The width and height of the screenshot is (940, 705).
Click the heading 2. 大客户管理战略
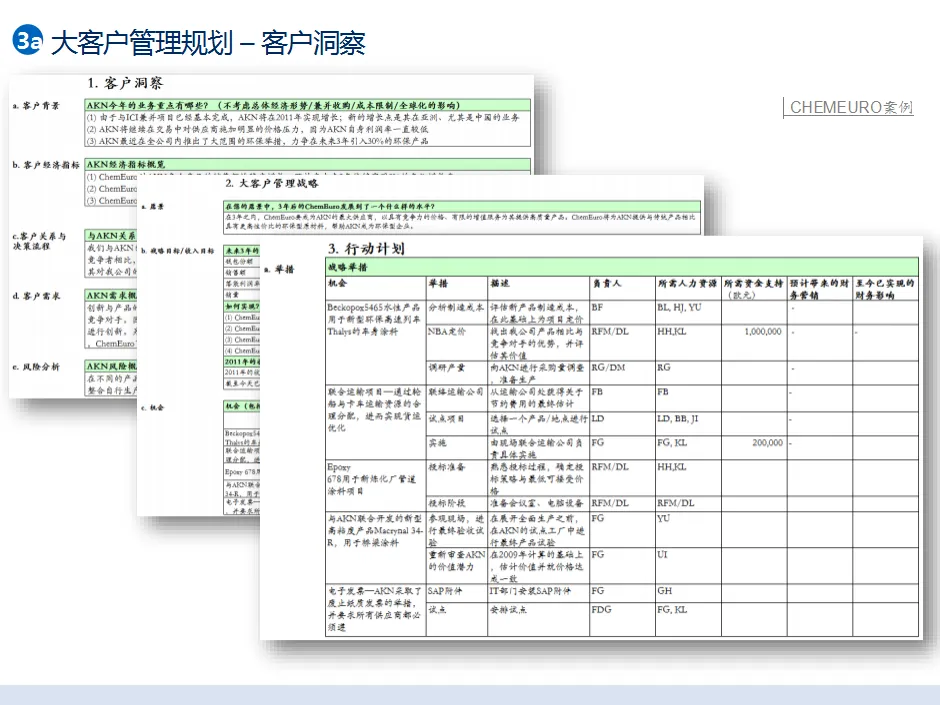(x=272, y=183)
